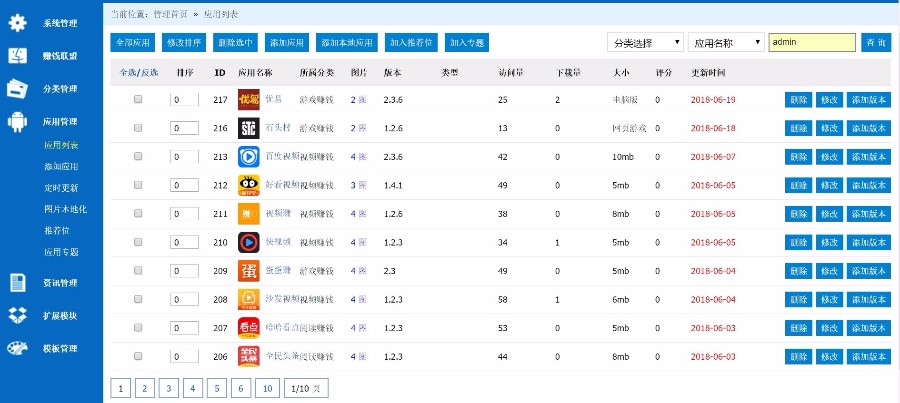The image size is (900, 403).
Task: Click the orange app icon in row 211
Action: (x=249, y=214)
